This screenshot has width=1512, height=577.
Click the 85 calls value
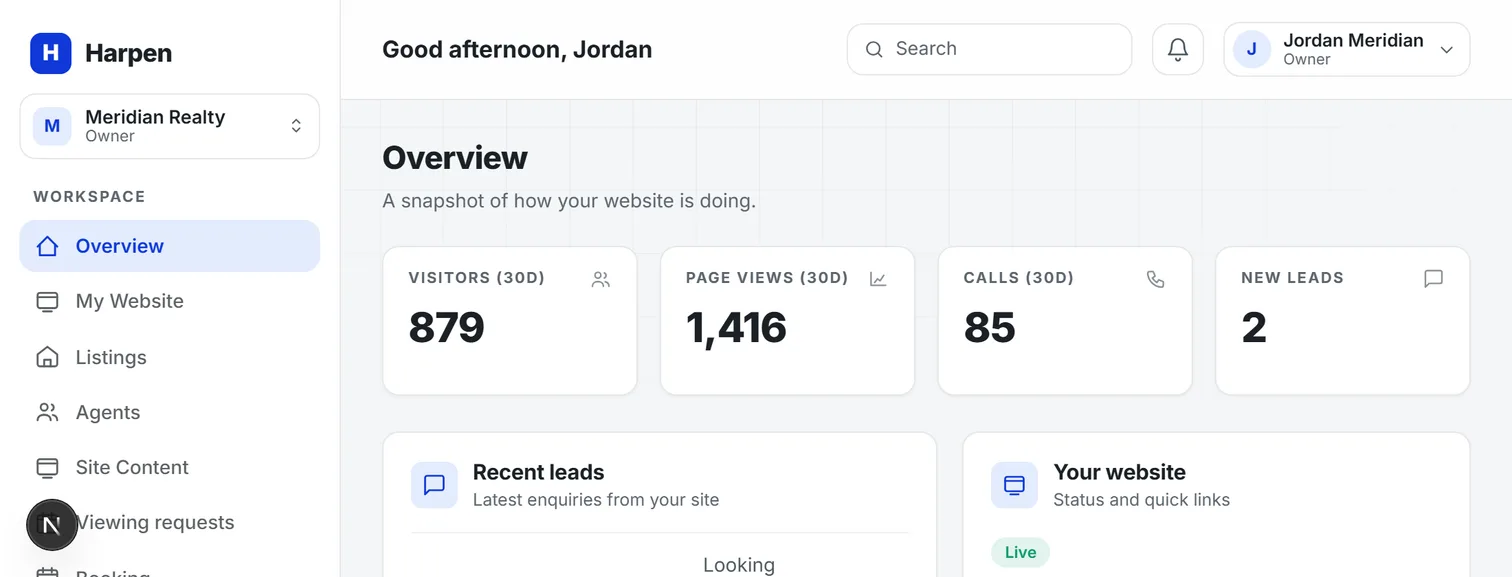[x=990, y=327]
